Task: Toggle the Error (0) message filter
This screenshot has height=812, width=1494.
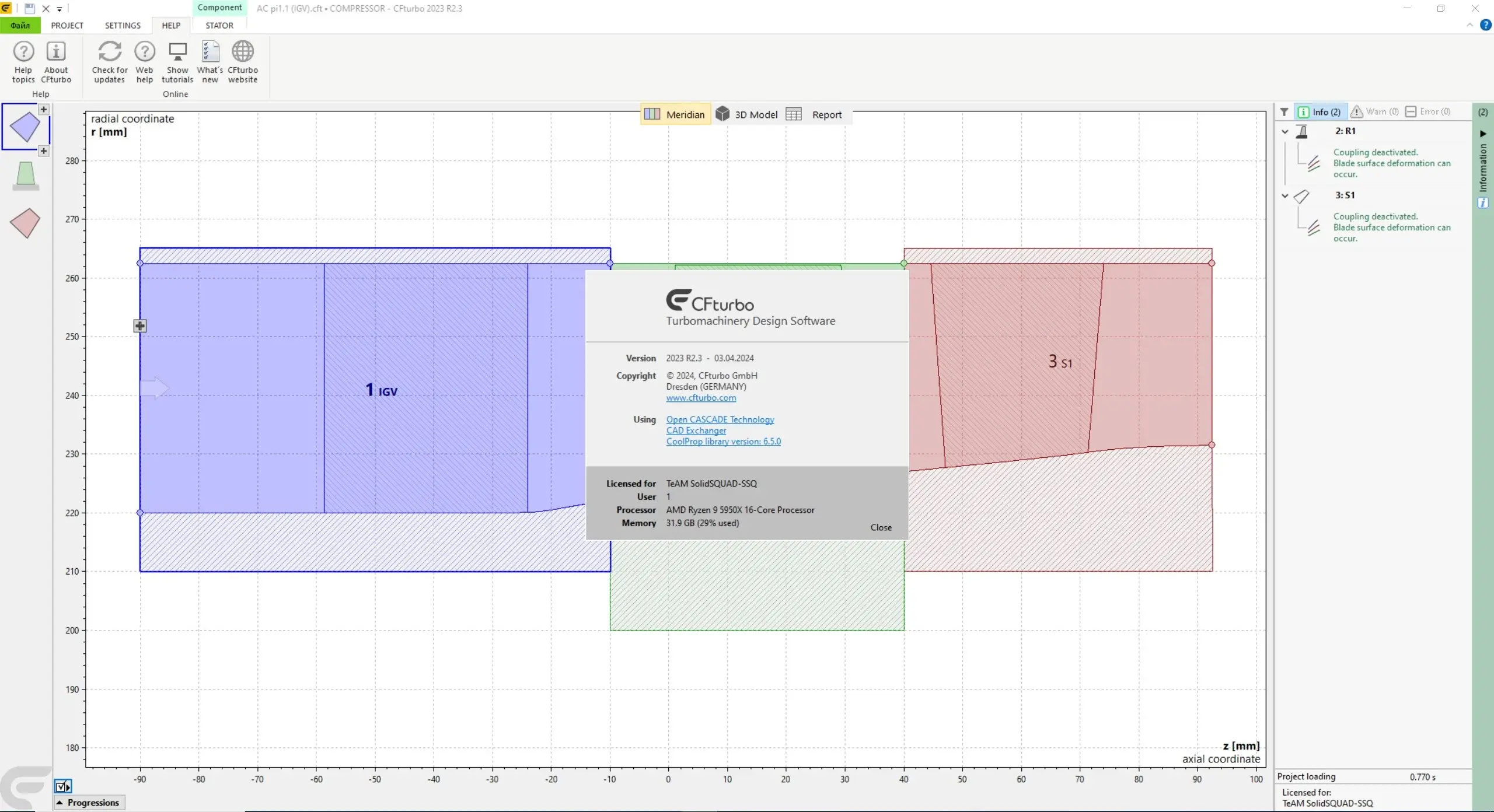Action: [x=1427, y=111]
